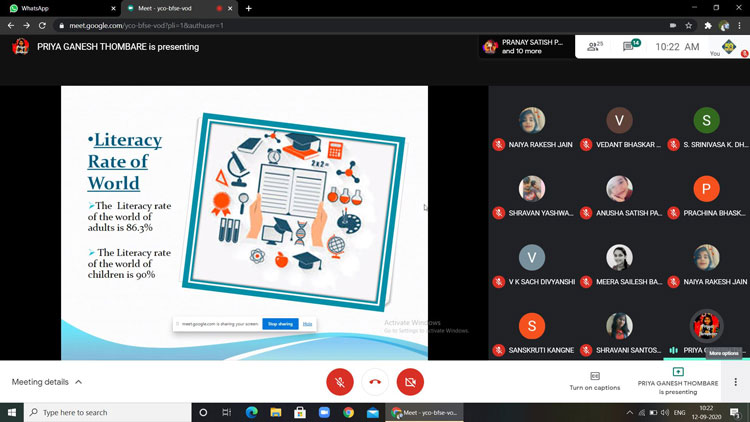The height and width of the screenshot is (422, 750).
Task: Open Chrome's three-dot menu
Action: (x=740, y=25)
